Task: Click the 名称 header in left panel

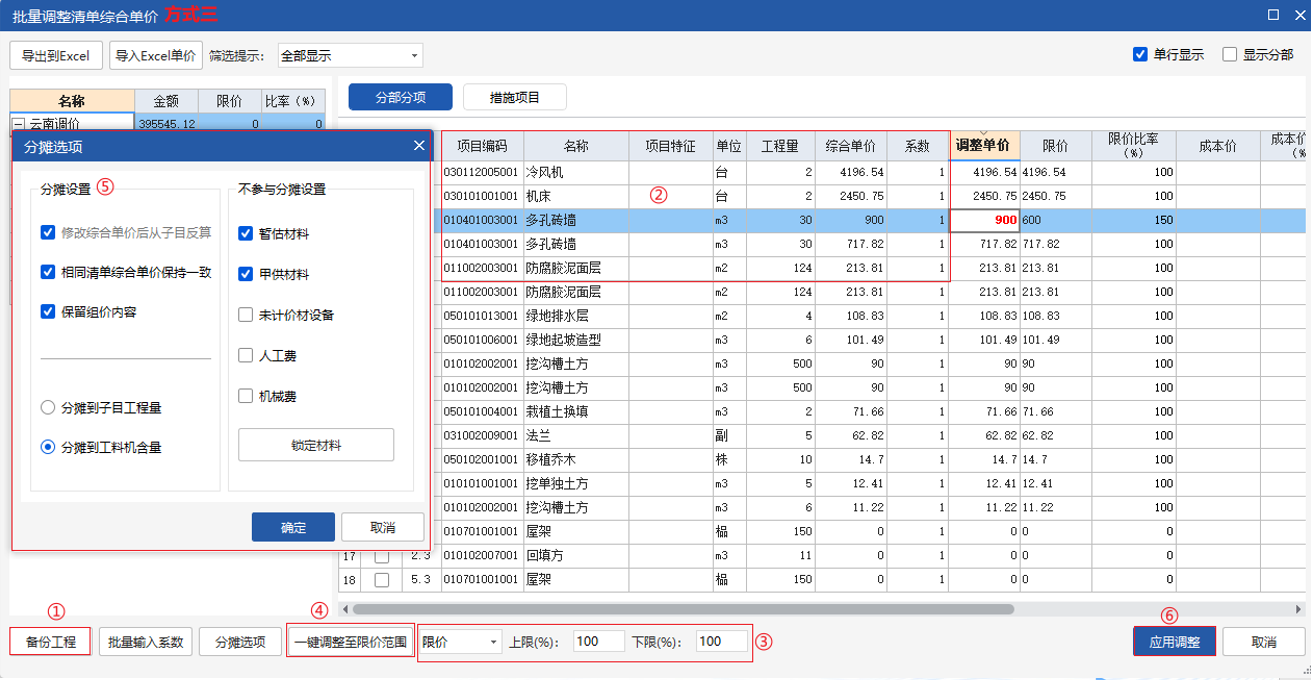Action: [x=72, y=101]
